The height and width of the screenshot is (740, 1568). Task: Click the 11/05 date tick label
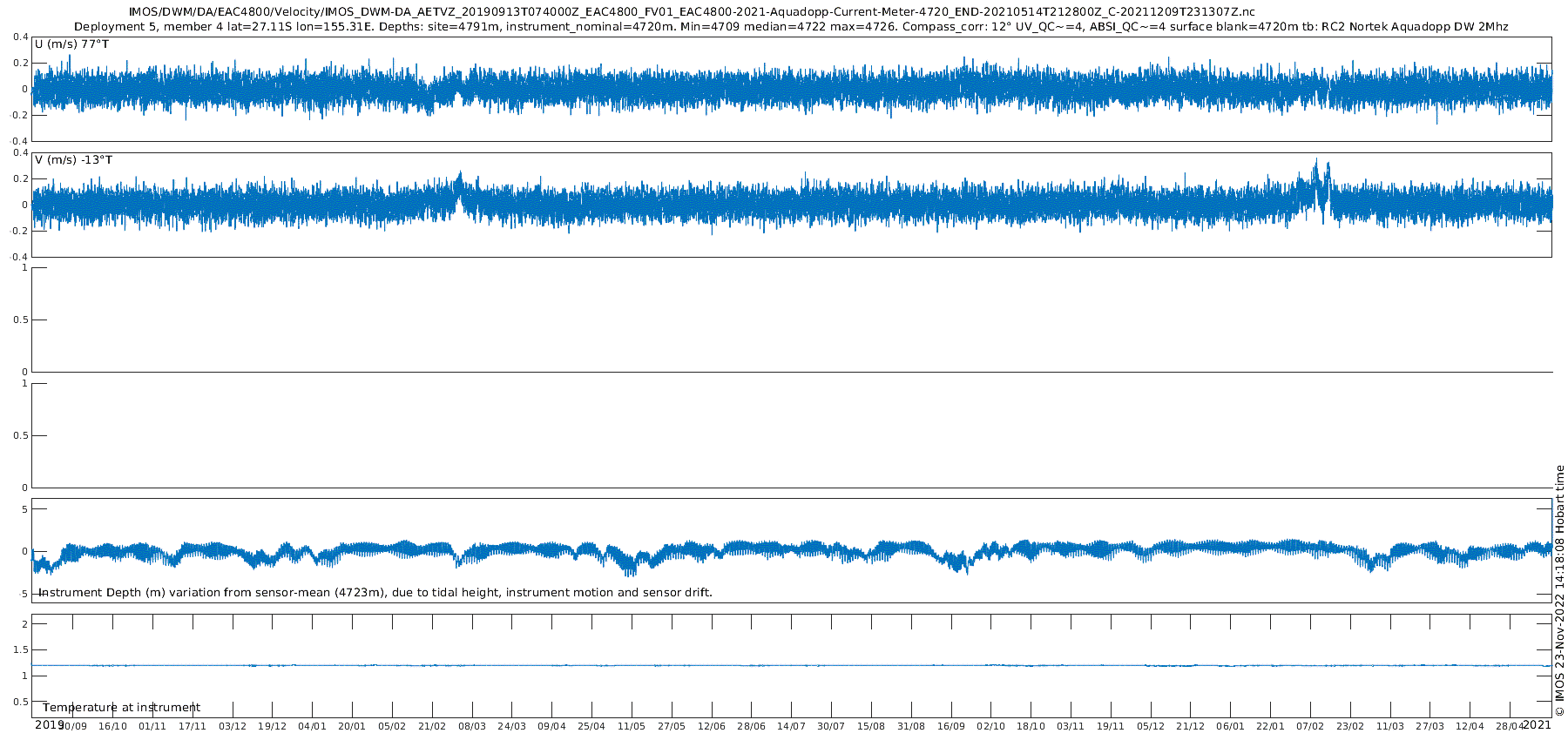click(x=632, y=726)
